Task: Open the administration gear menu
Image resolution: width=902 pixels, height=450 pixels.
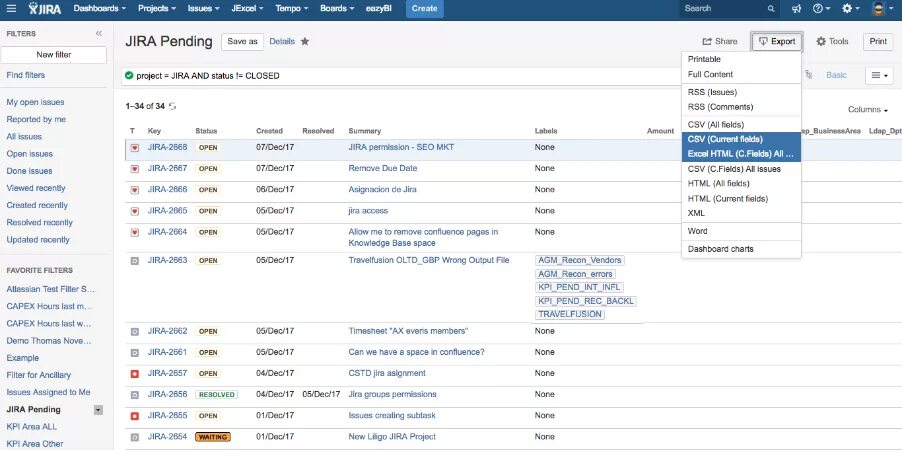Action: click(x=850, y=9)
